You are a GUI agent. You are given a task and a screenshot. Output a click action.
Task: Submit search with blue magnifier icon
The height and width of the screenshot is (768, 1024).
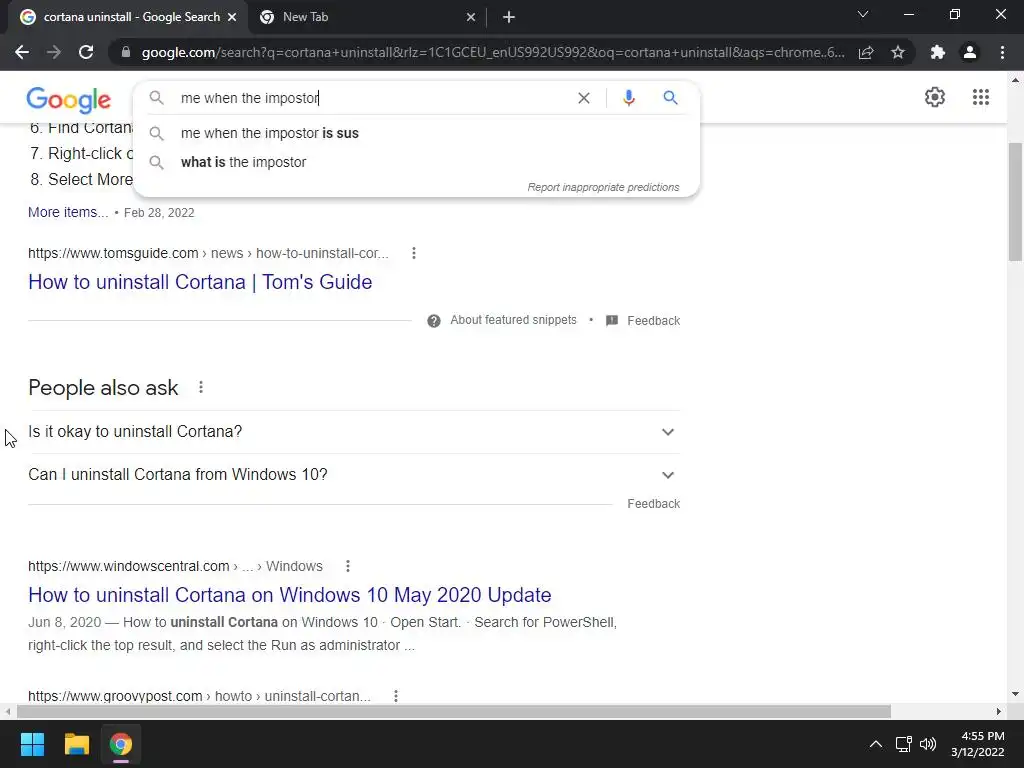pyautogui.click(x=670, y=98)
